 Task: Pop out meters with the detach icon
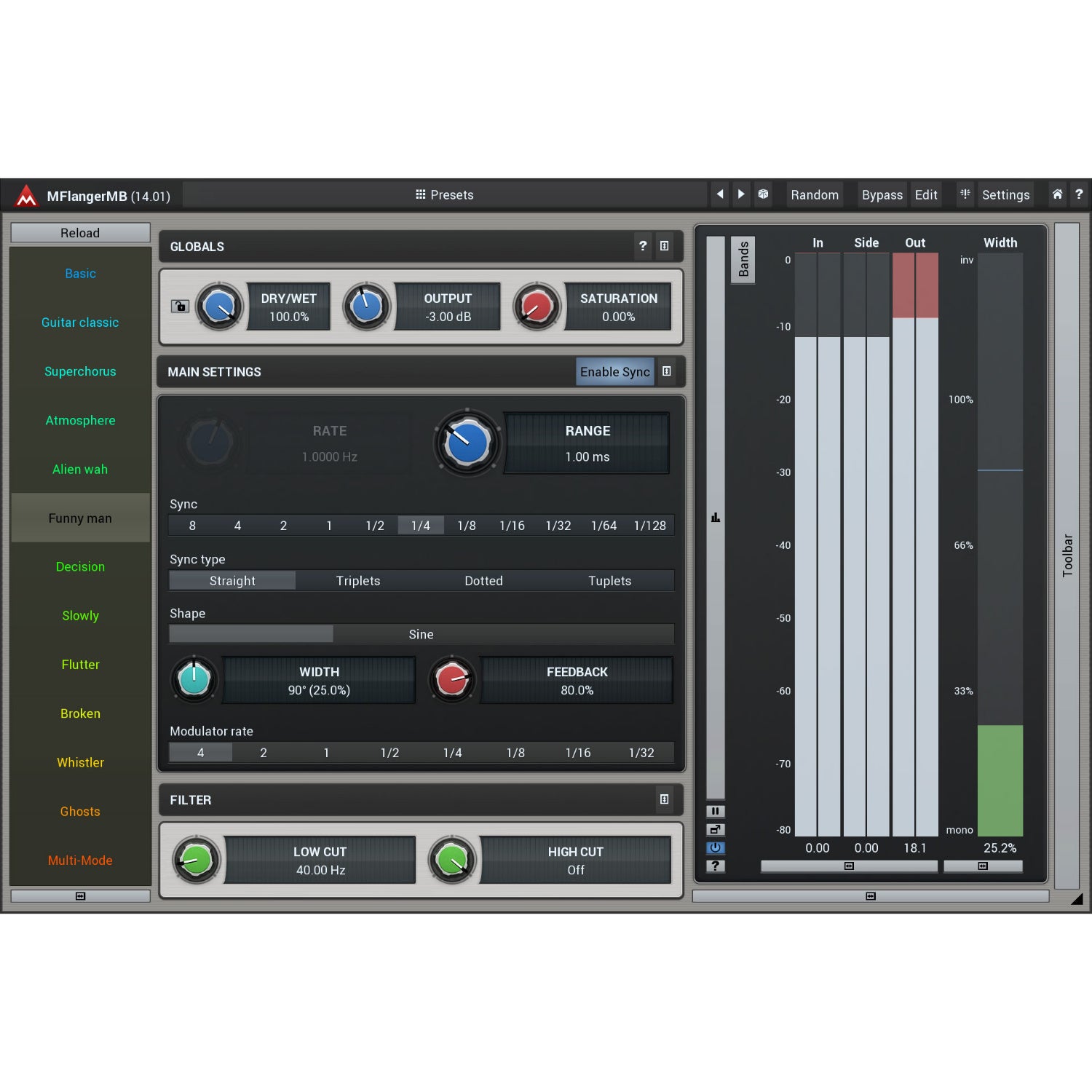(715, 829)
